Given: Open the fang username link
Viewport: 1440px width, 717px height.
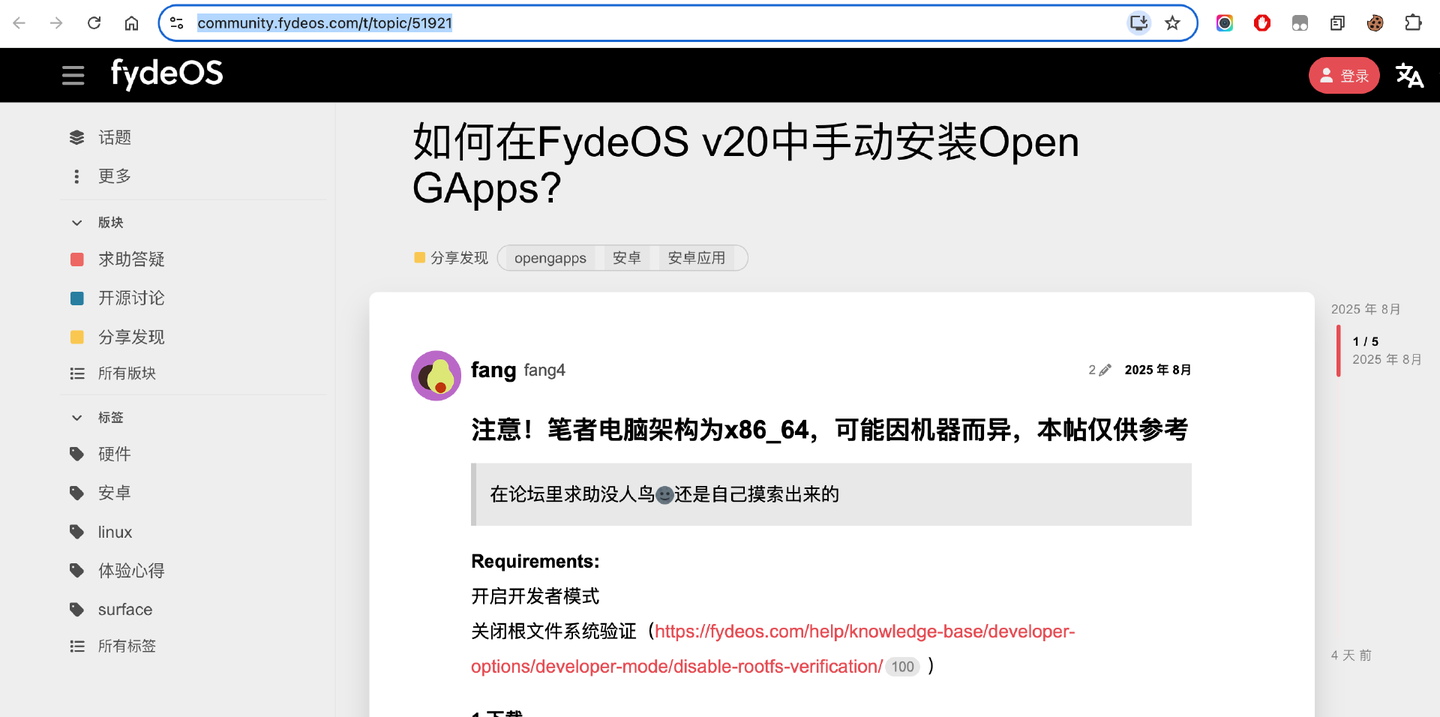Looking at the screenshot, I should click(x=494, y=370).
